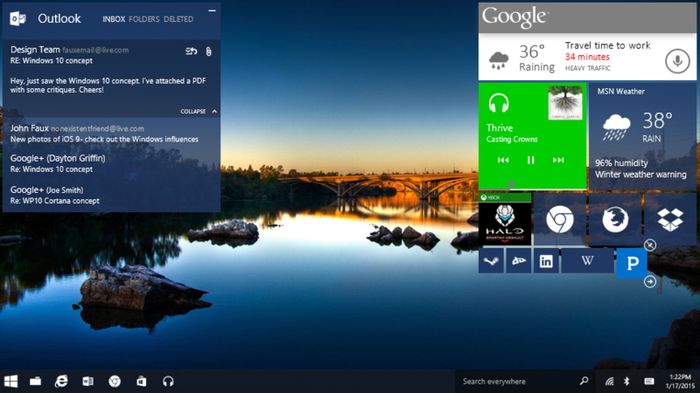Image resolution: width=700 pixels, height=393 pixels.
Task: Open the DeviantArt tile
Action: coord(518,261)
